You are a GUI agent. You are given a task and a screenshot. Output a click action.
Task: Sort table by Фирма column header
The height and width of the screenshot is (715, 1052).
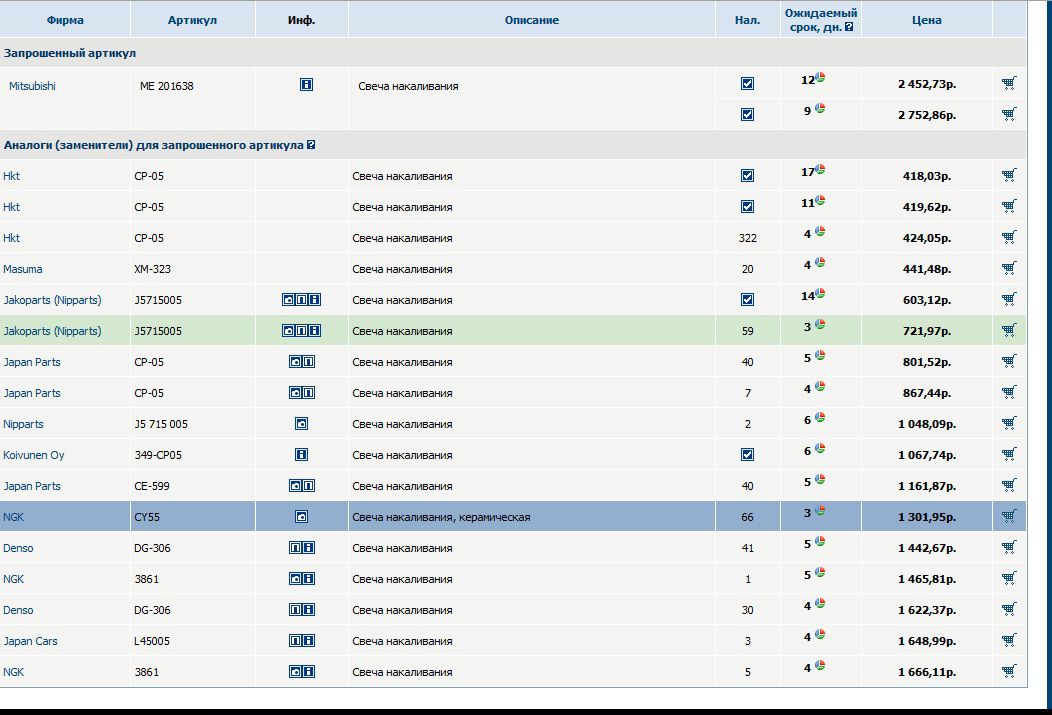pos(65,20)
